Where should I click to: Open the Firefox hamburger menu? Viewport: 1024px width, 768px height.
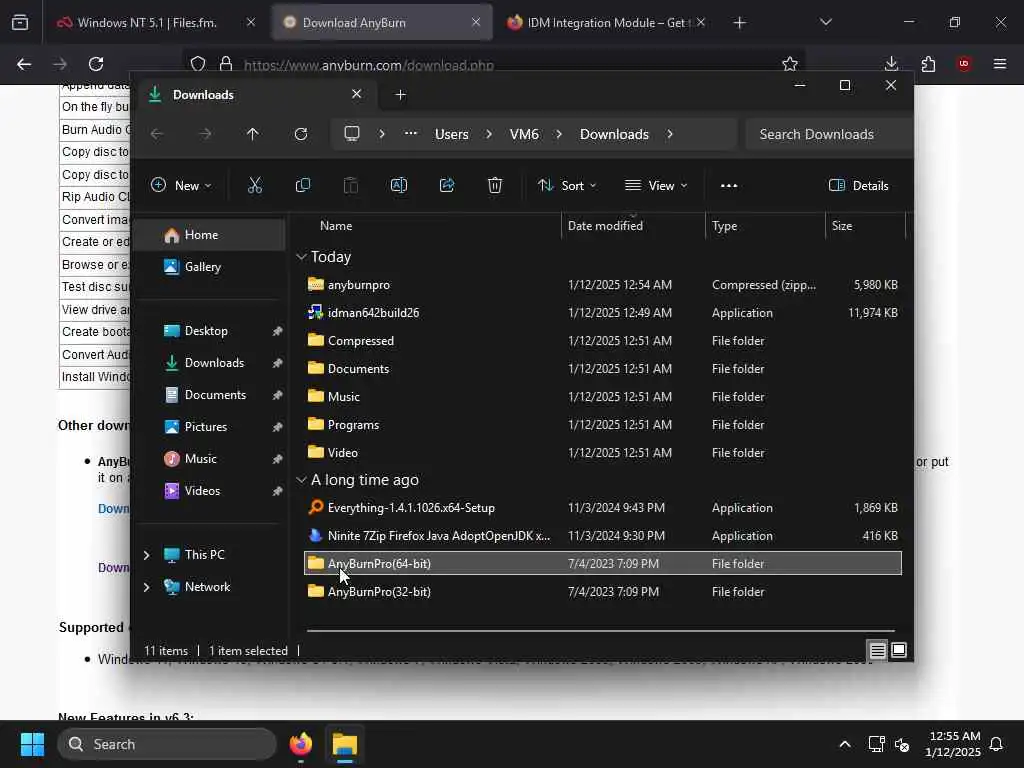point(1000,64)
